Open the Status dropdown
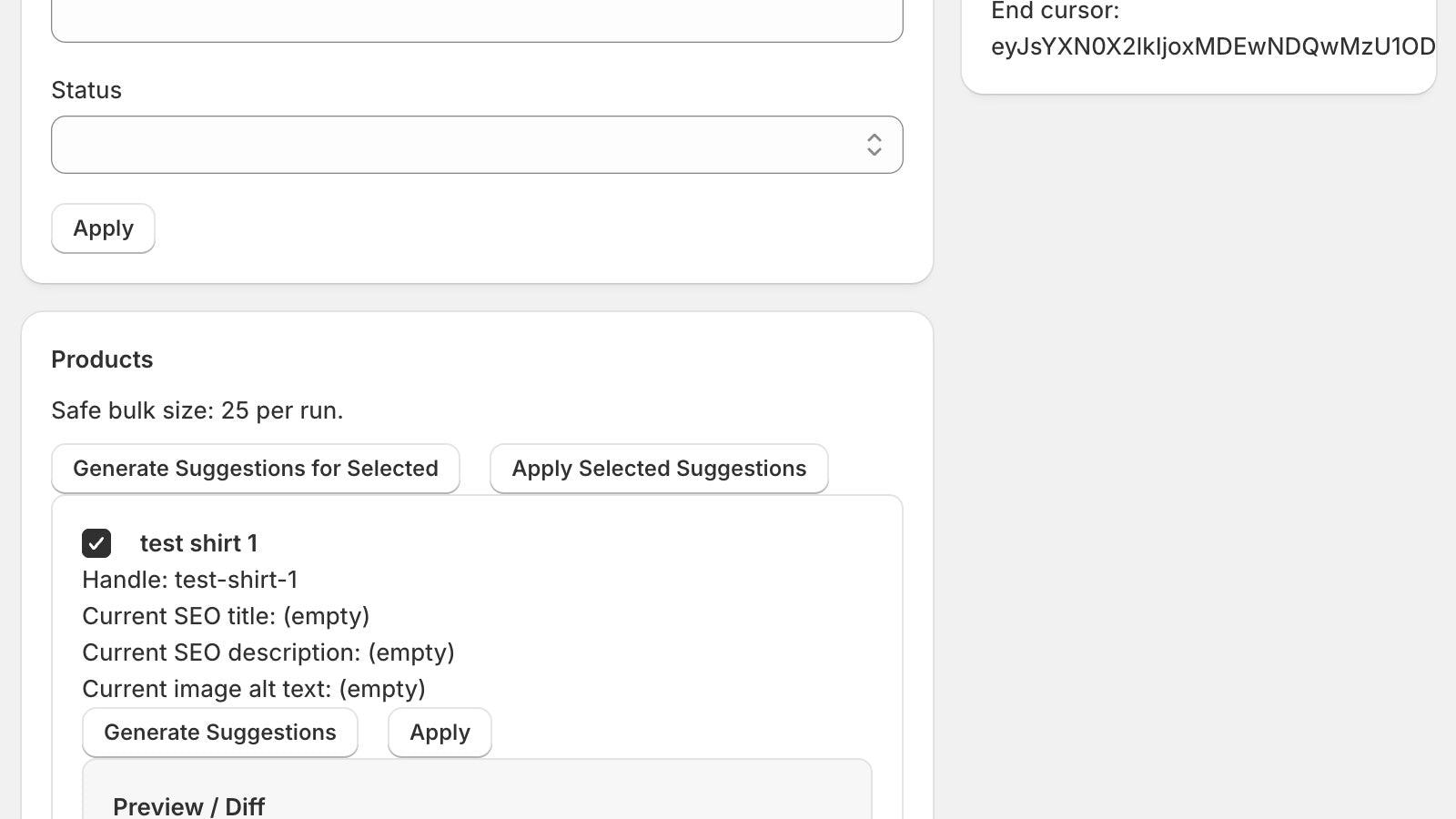The height and width of the screenshot is (819, 1456). coord(478,145)
